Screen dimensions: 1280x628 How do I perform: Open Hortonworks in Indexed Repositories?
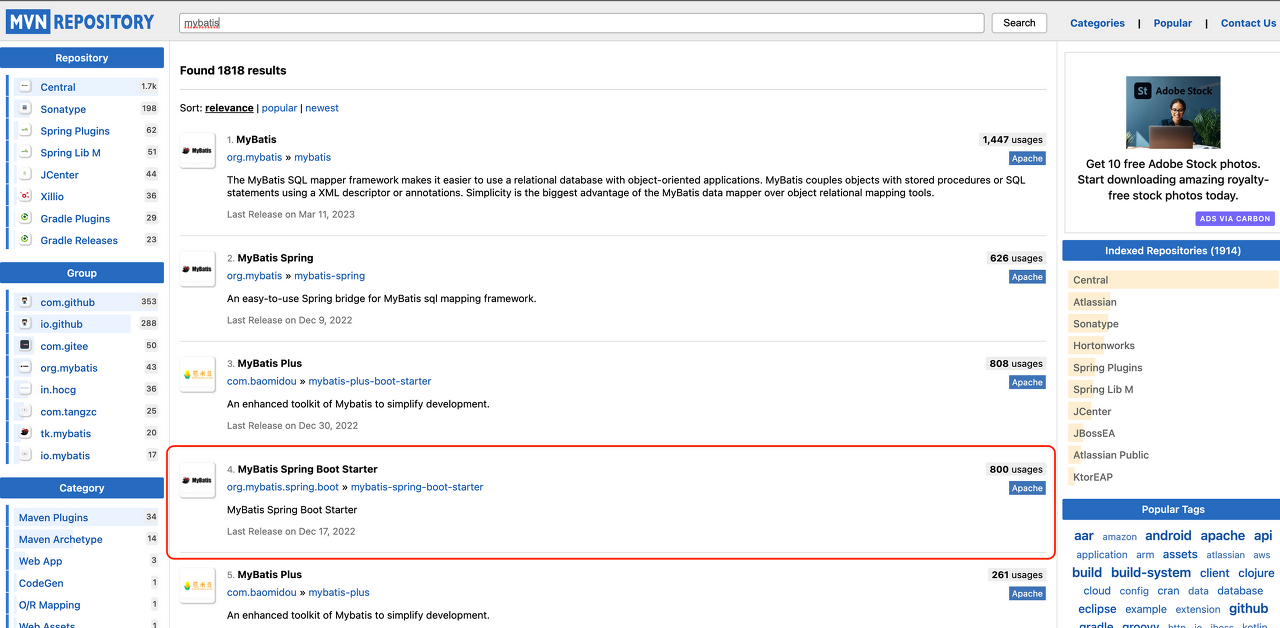coord(1104,346)
